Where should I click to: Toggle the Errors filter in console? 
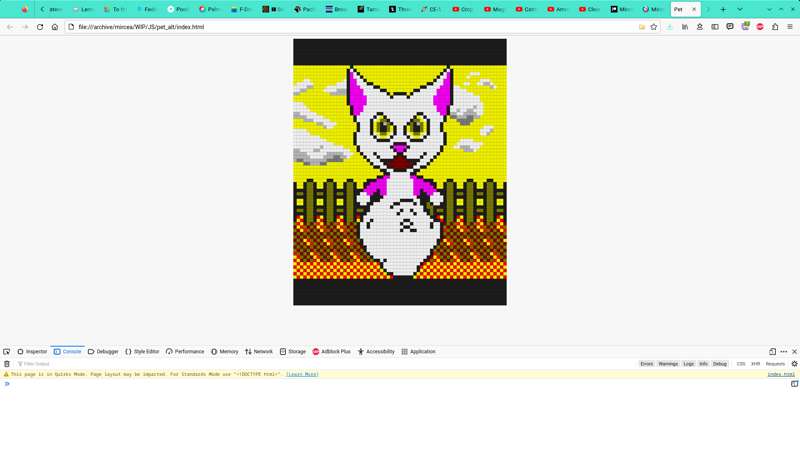647,364
